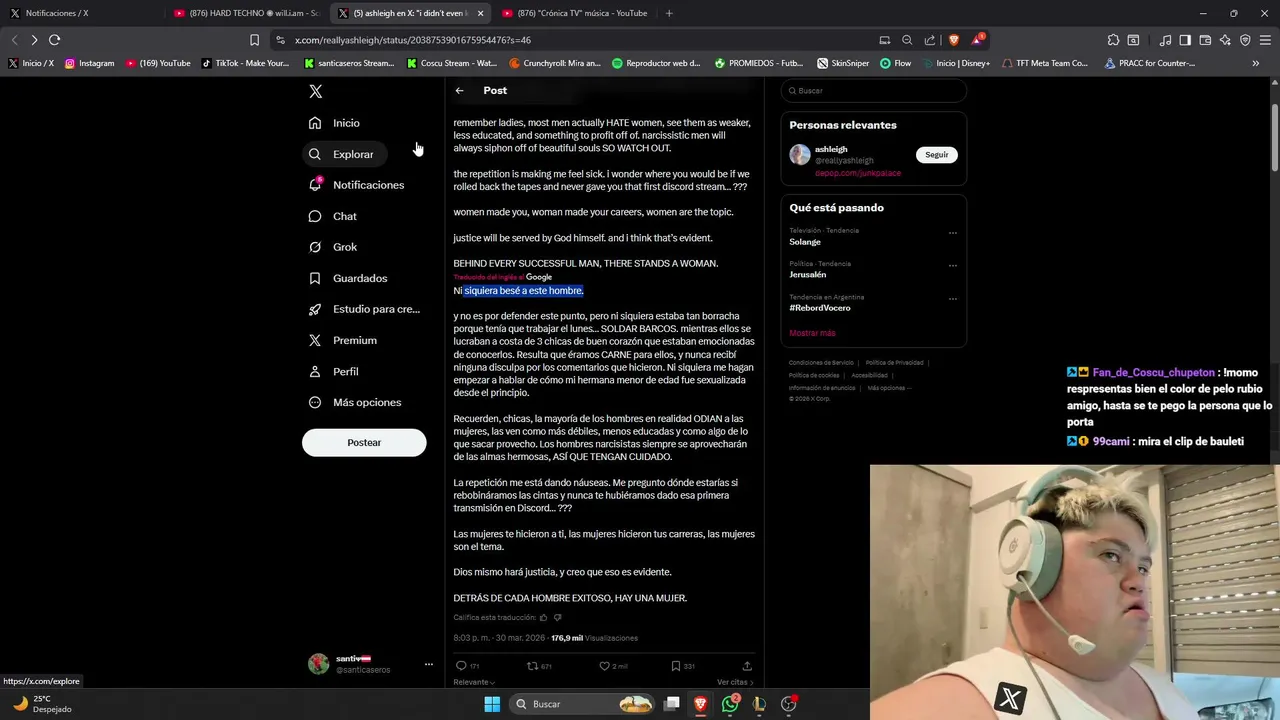
Task: Open Guardados bookmarks in sidebar
Action: pyautogui.click(x=348, y=278)
